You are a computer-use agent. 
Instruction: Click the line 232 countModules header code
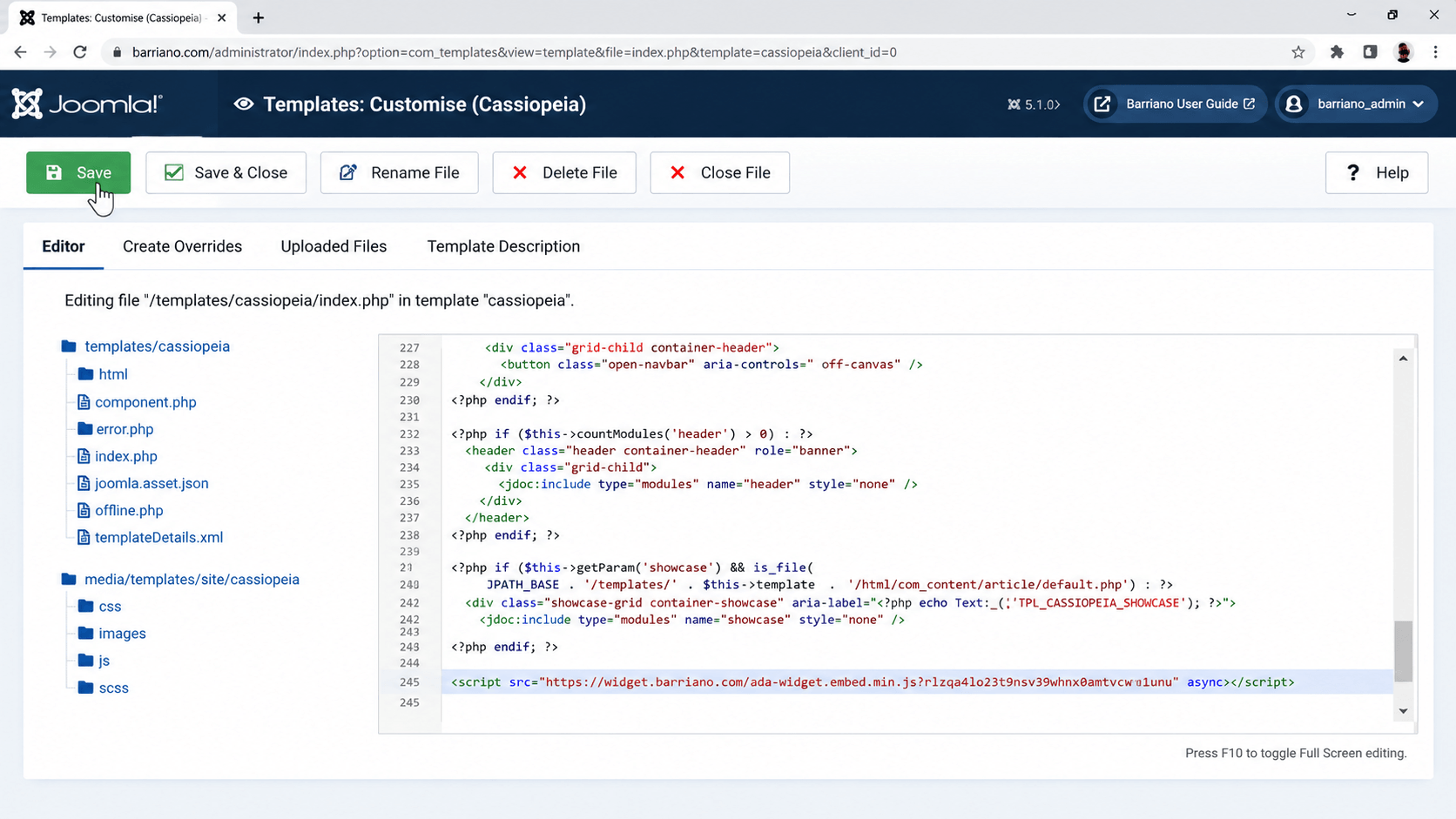[632, 433]
